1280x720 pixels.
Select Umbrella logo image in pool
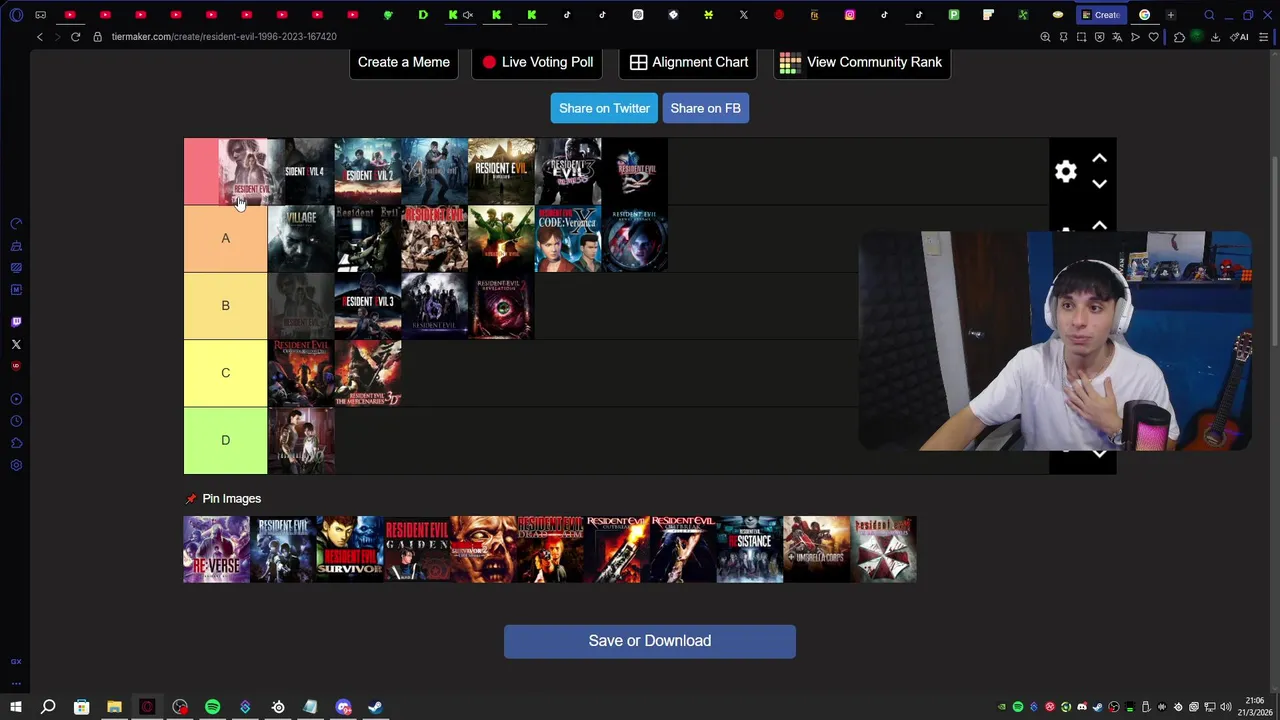coord(884,549)
